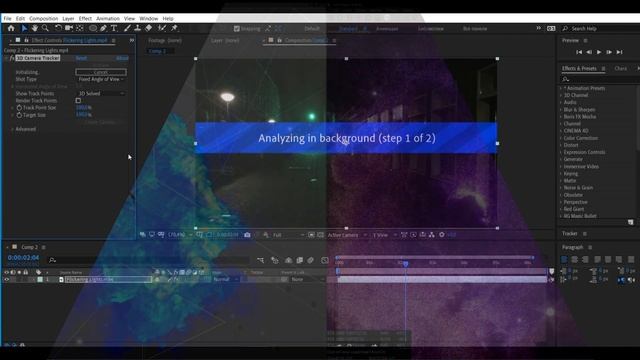The image size is (640, 360).
Task: Select the Pen tool
Action: click(103, 28)
